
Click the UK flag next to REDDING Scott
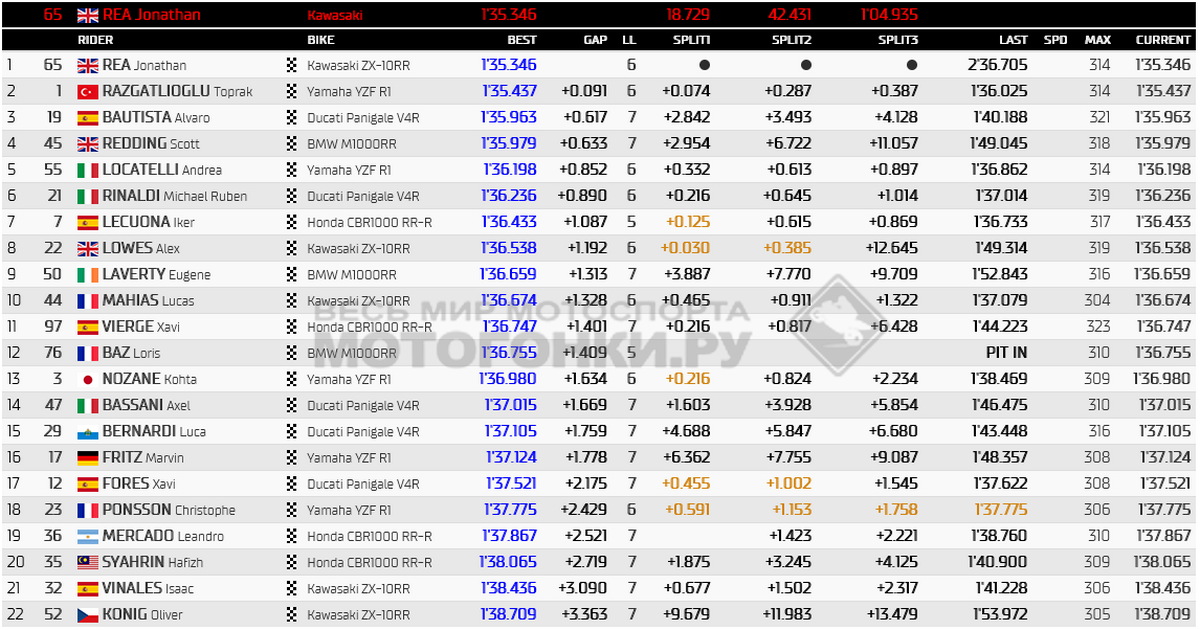click(88, 143)
